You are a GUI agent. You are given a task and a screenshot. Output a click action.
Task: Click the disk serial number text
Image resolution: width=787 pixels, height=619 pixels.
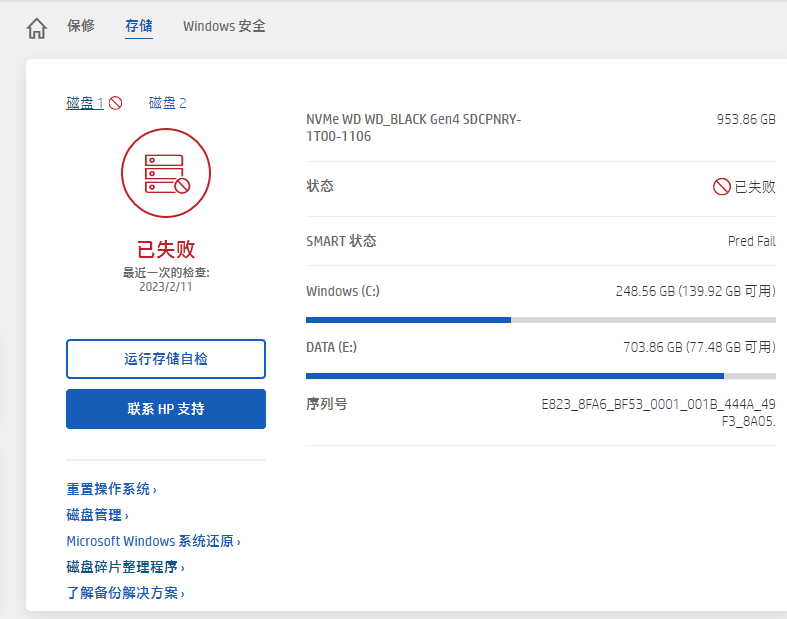[658, 412]
